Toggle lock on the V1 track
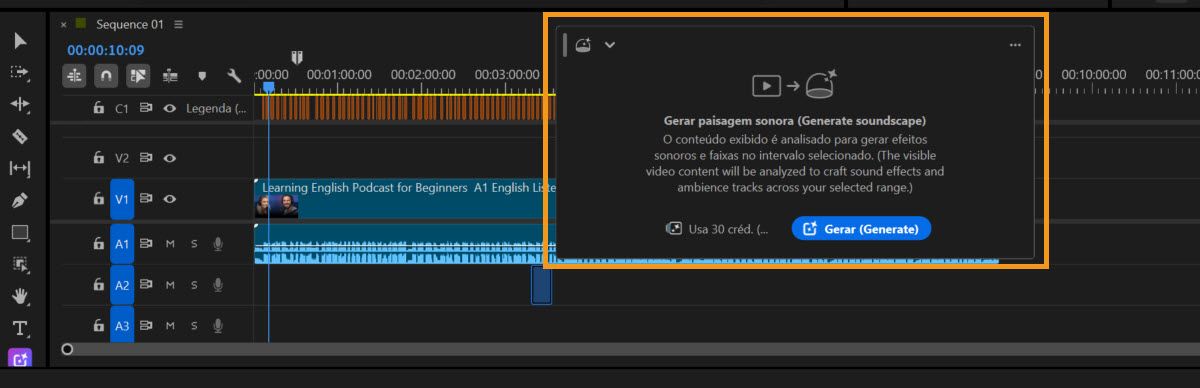1200x388 pixels. coord(98,199)
